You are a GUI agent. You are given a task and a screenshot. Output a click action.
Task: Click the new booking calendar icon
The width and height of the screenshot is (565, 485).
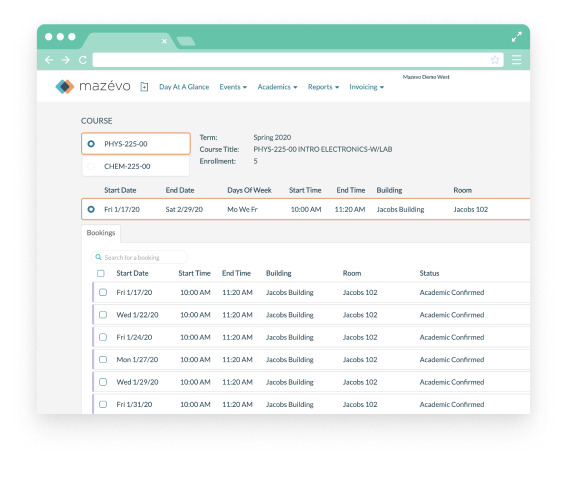(144, 87)
